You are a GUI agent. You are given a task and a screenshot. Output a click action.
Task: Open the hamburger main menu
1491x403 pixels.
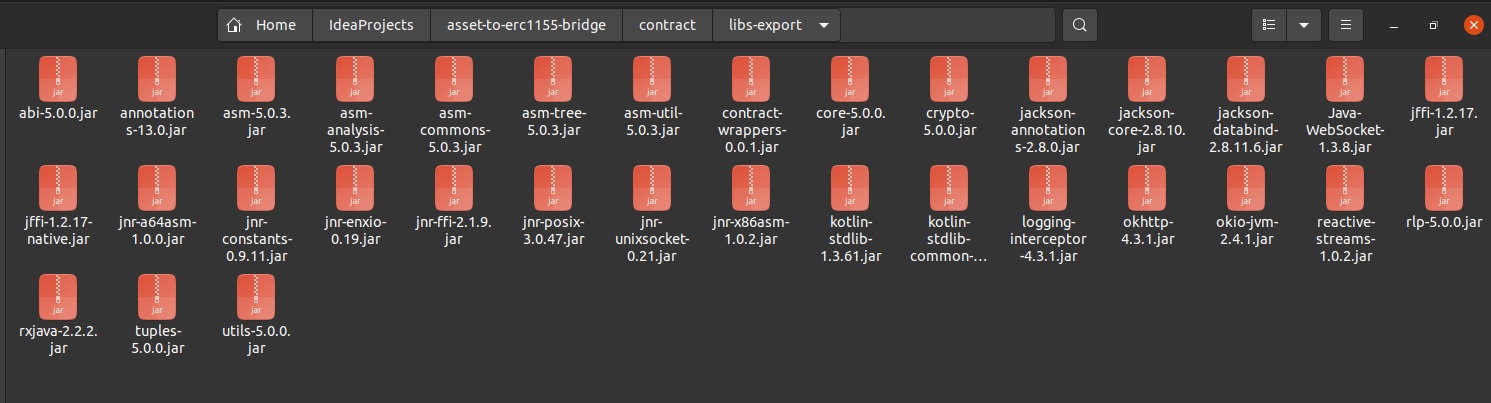[1346, 25]
